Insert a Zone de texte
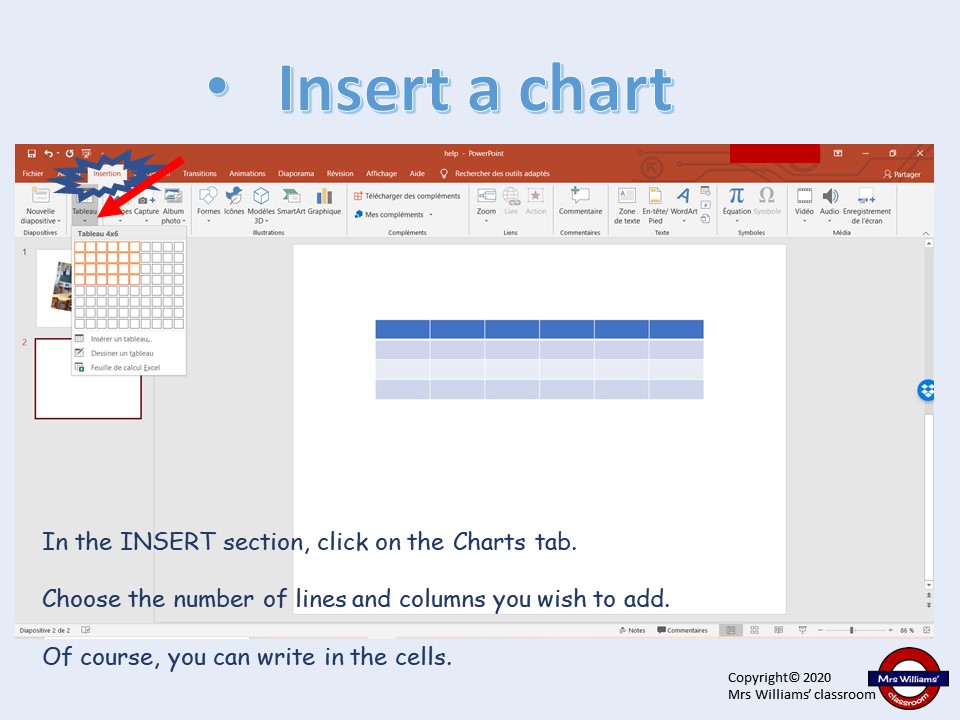This screenshot has width=960, height=720. 627,205
